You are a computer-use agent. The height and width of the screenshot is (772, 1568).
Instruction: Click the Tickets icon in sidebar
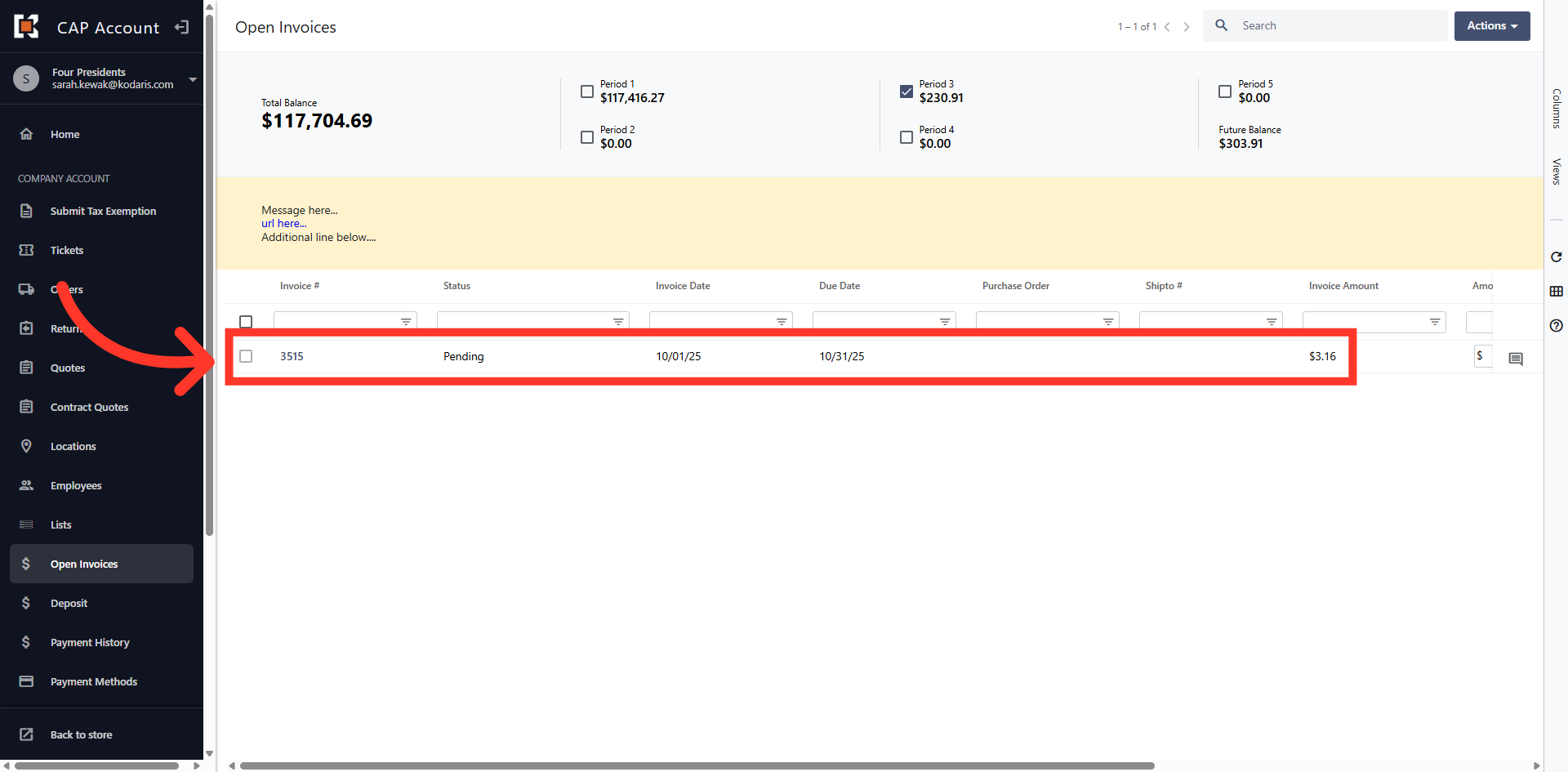pyautogui.click(x=26, y=250)
